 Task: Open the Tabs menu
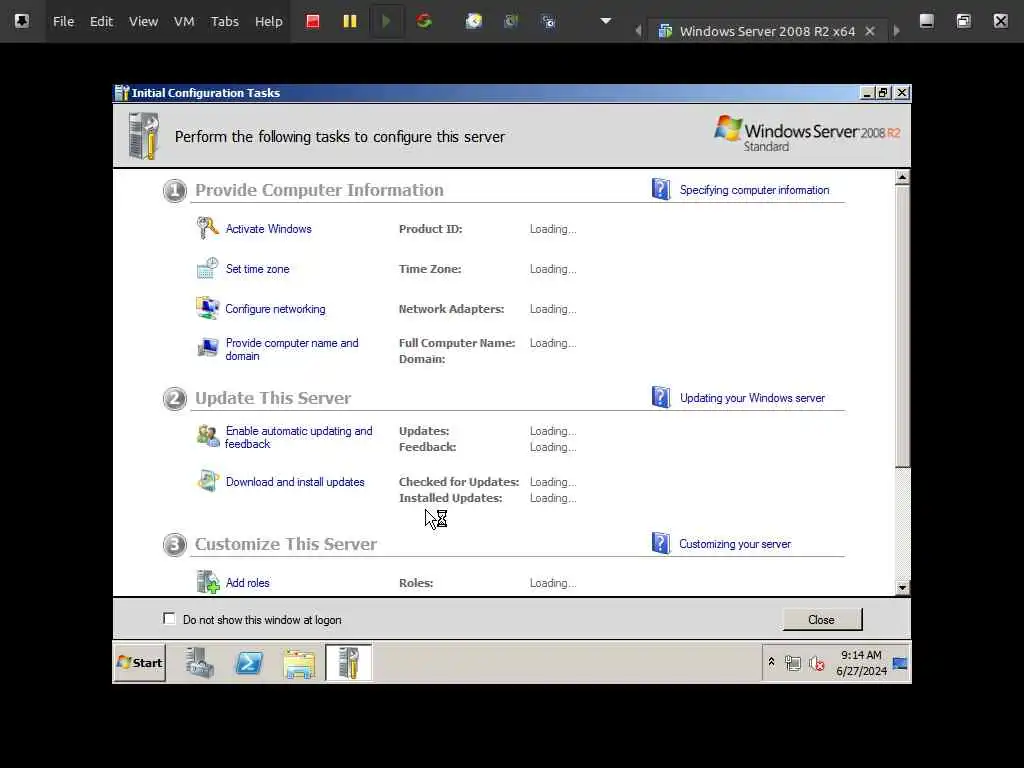(x=225, y=22)
